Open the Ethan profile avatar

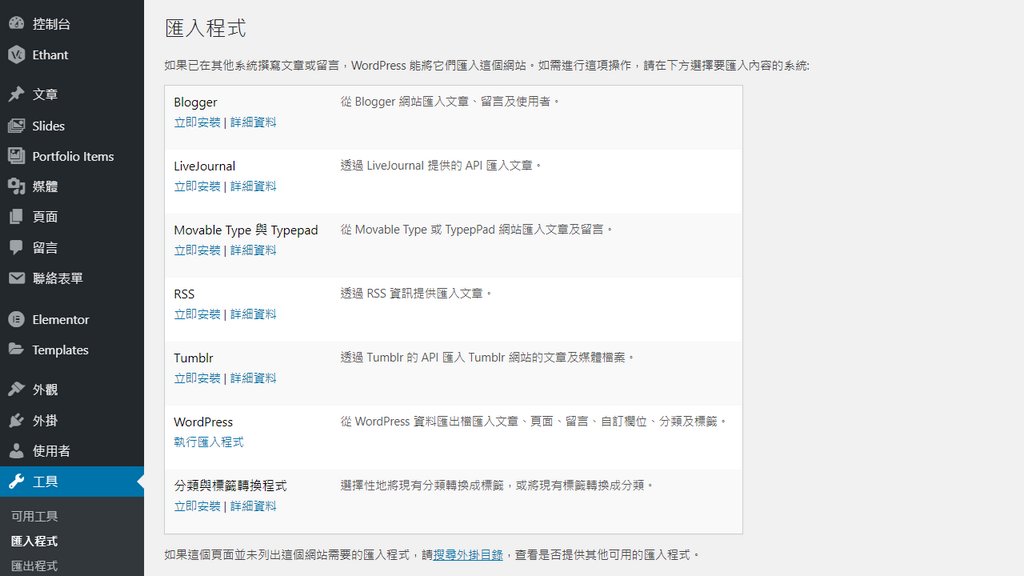[x=17, y=55]
